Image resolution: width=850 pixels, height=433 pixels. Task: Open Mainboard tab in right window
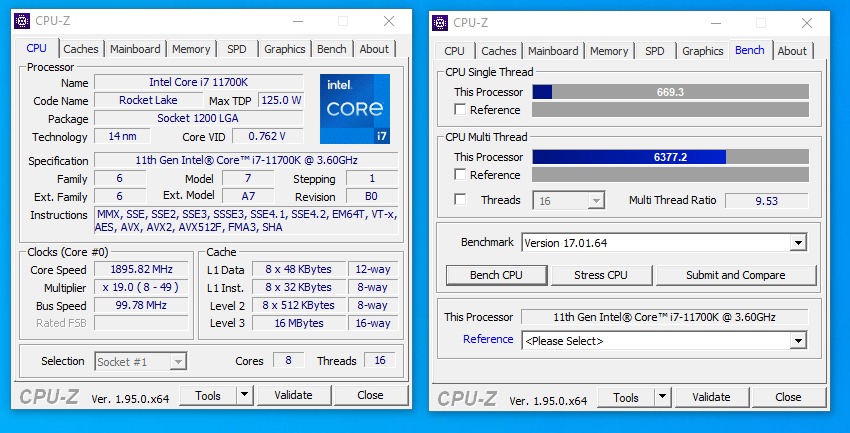click(x=553, y=51)
